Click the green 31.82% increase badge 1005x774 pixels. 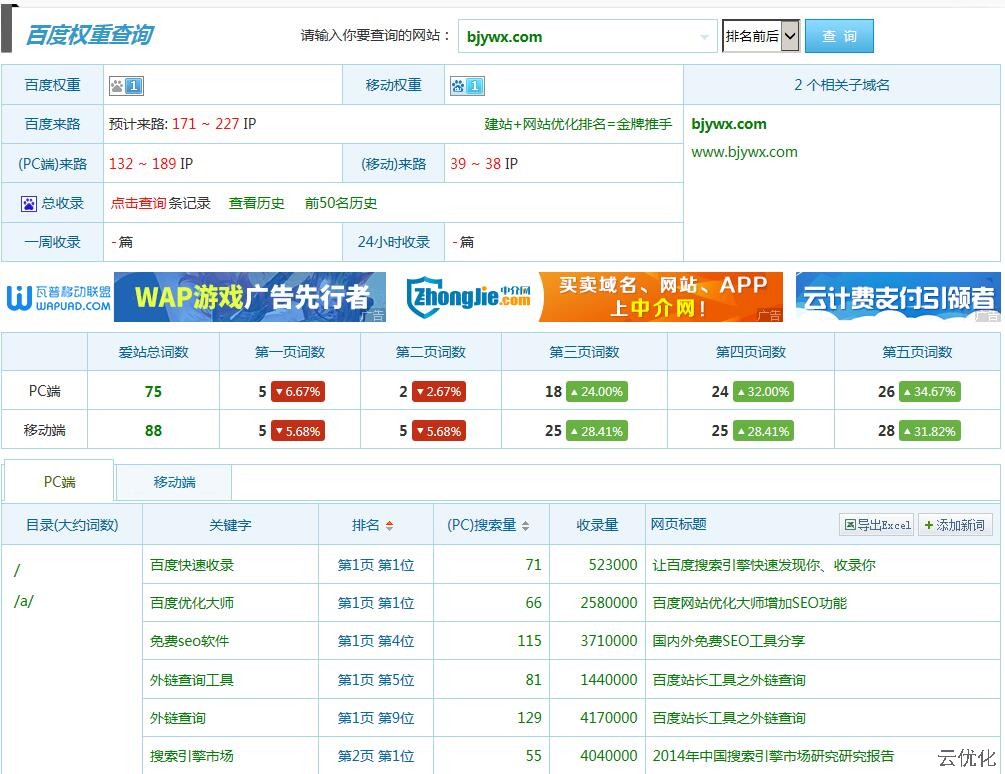click(x=930, y=431)
